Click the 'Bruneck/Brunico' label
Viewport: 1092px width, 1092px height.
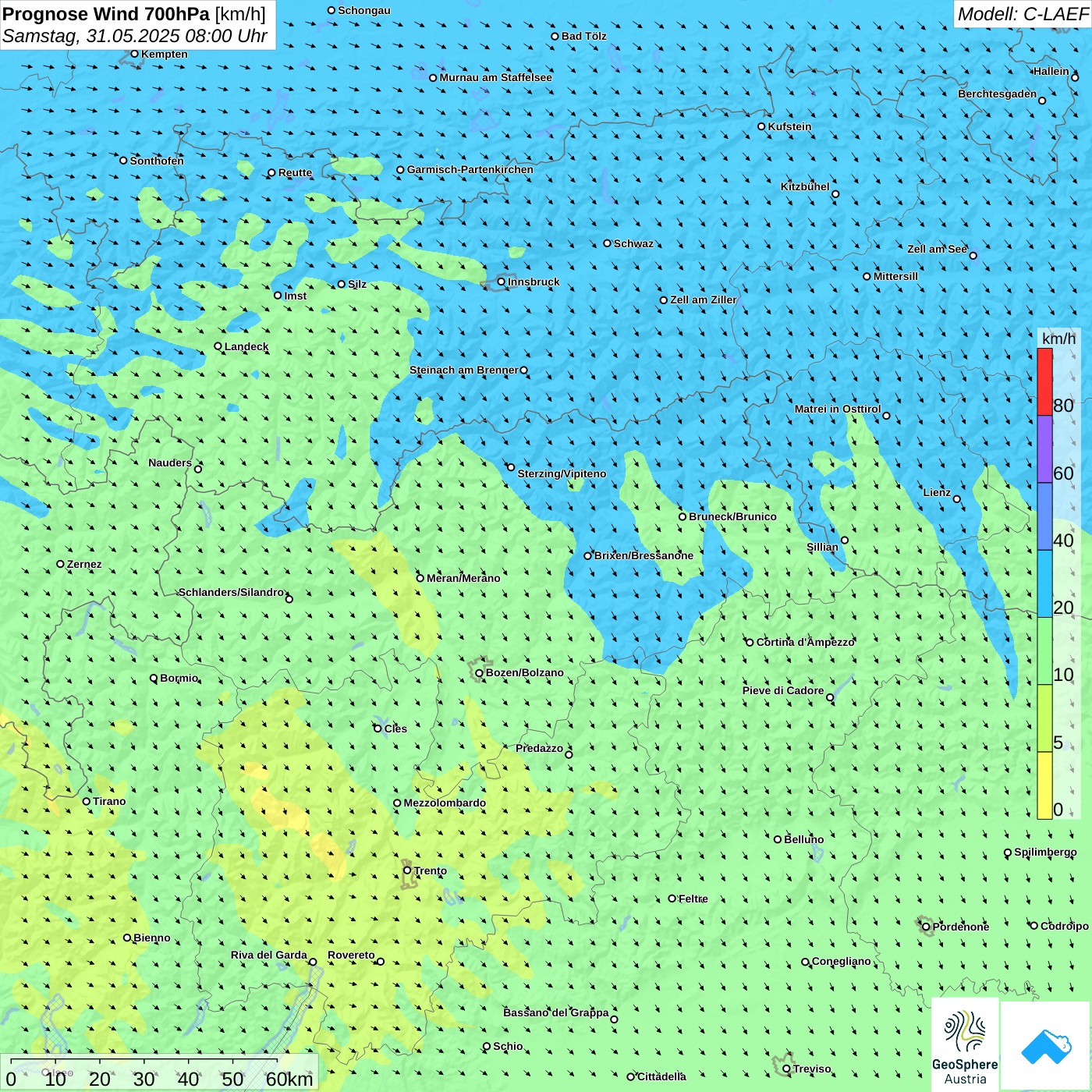(x=732, y=516)
